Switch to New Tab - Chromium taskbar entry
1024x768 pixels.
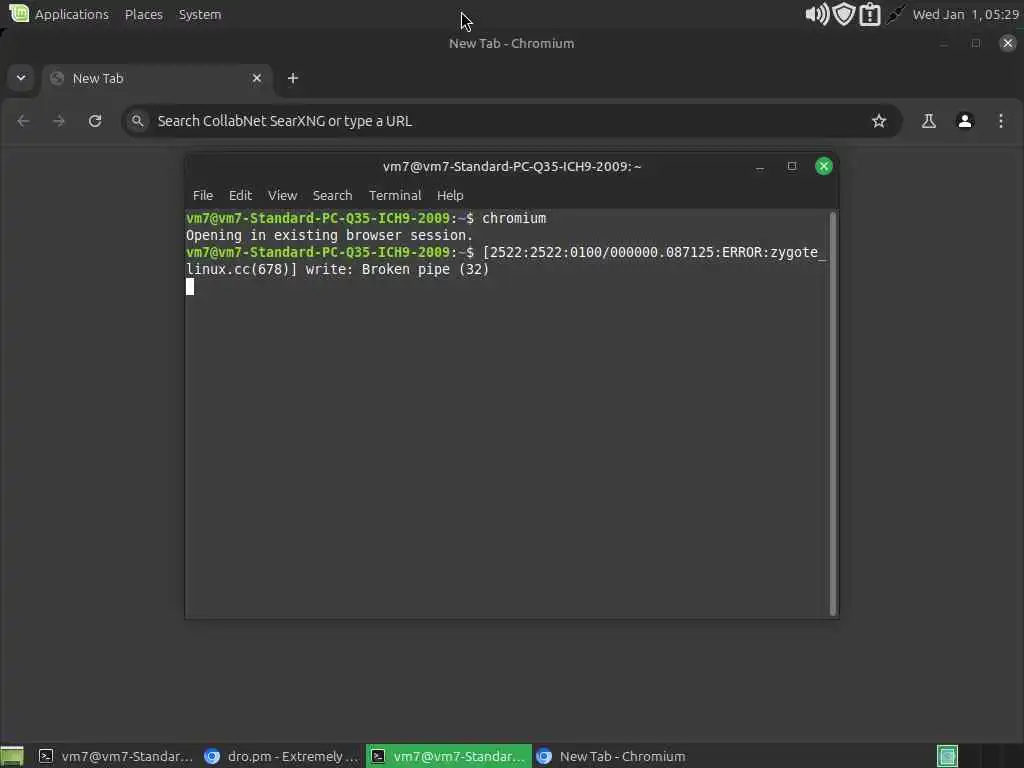coord(612,756)
